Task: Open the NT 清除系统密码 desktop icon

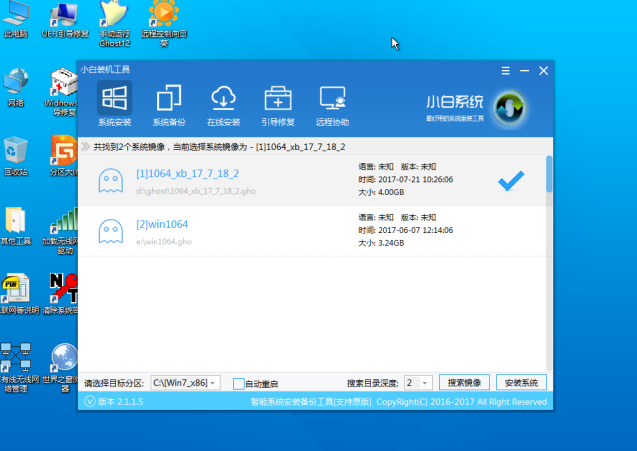Action: (x=61, y=294)
